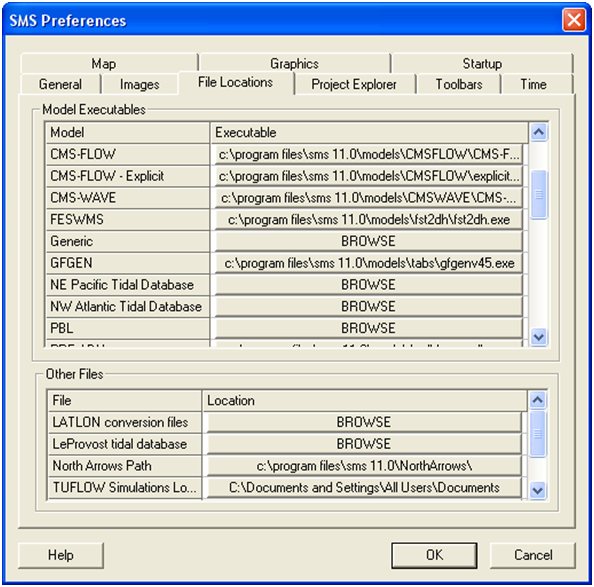The width and height of the screenshot is (594, 587).
Task: Browse for the Generic model executable
Action: coord(369,241)
